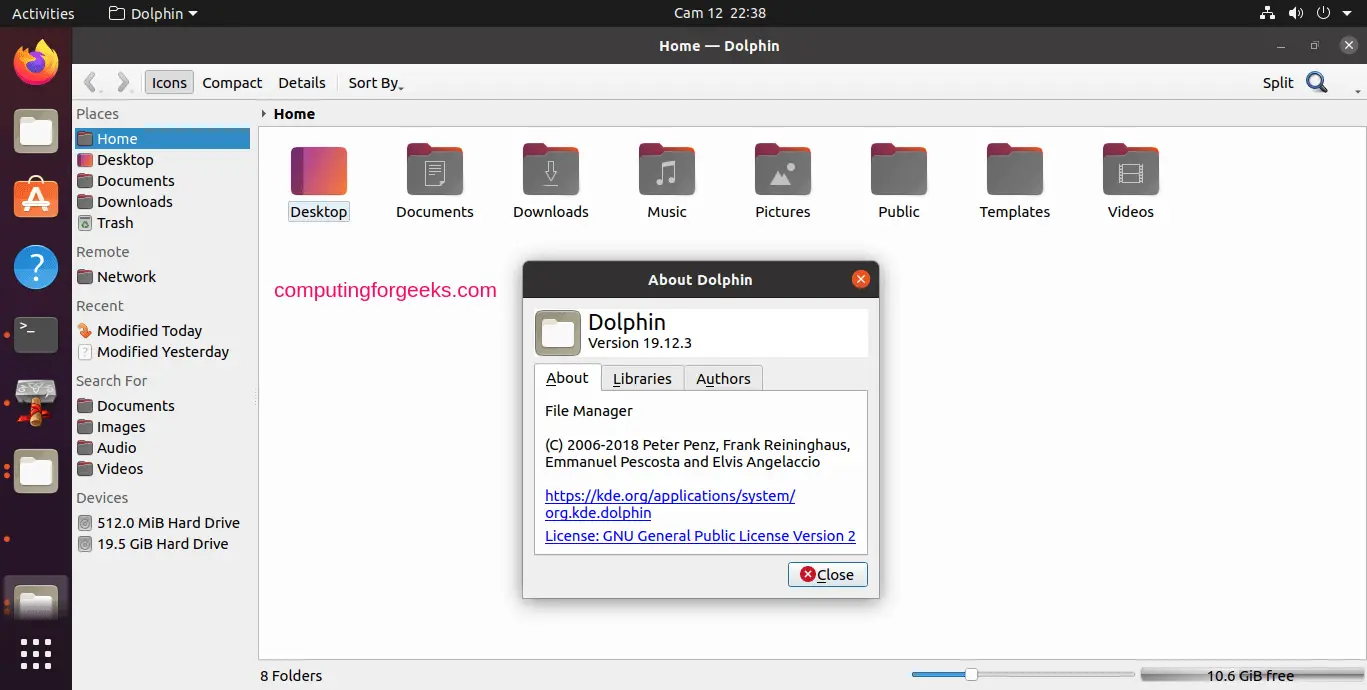Open the Libraries tab in About Dolphin
Image resolution: width=1367 pixels, height=690 pixels.
642,378
